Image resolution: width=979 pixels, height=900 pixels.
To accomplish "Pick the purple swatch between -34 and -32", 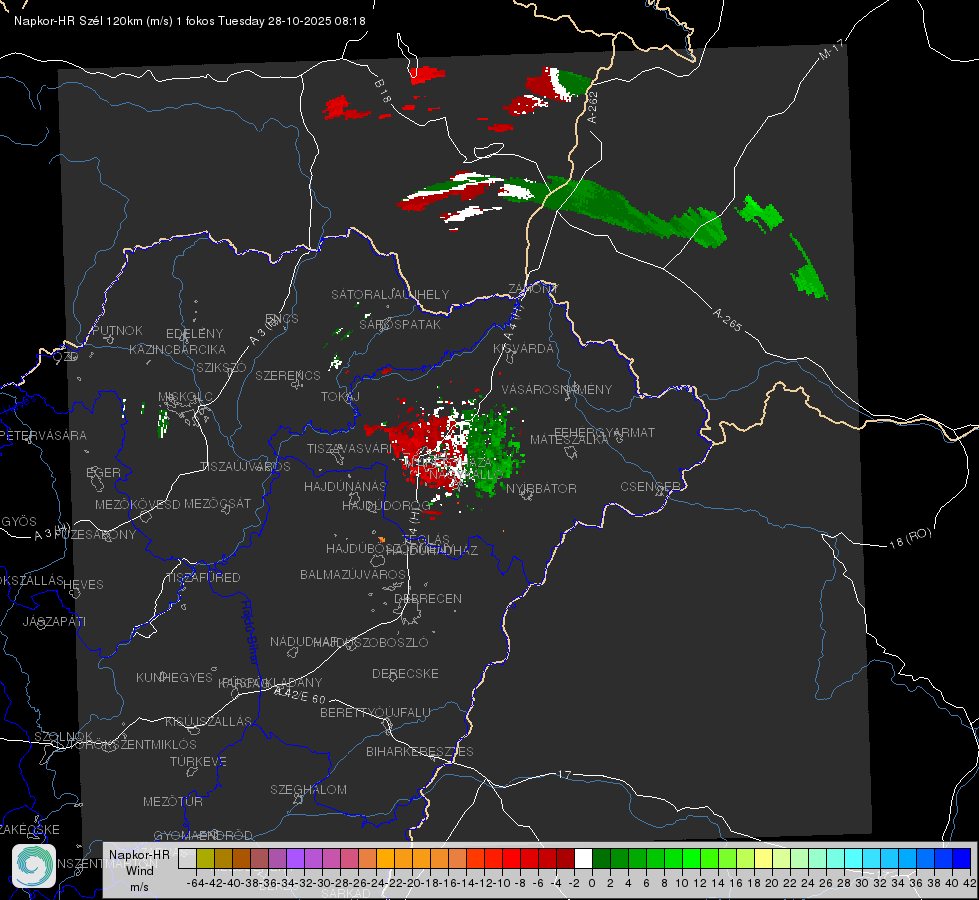I will tap(295, 859).
